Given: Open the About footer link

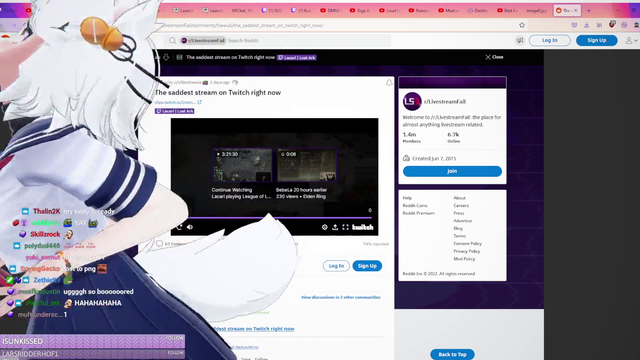Looking at the screenshot, I should (x=459, y=198).
